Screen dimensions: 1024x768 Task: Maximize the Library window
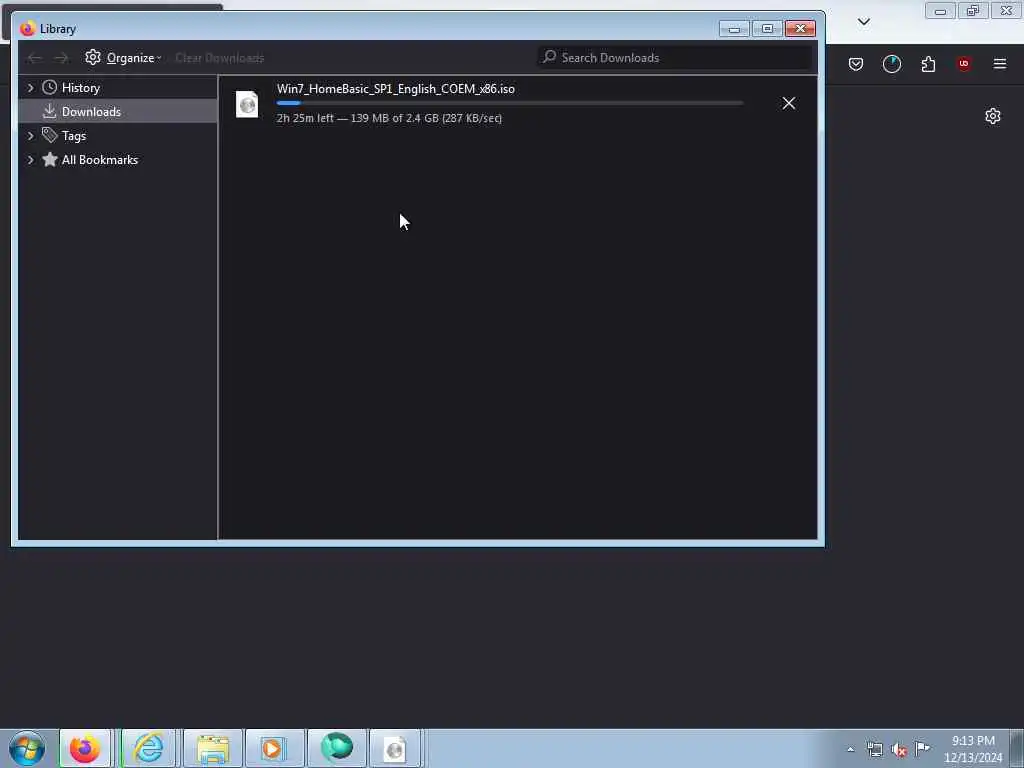coord(767,29)
